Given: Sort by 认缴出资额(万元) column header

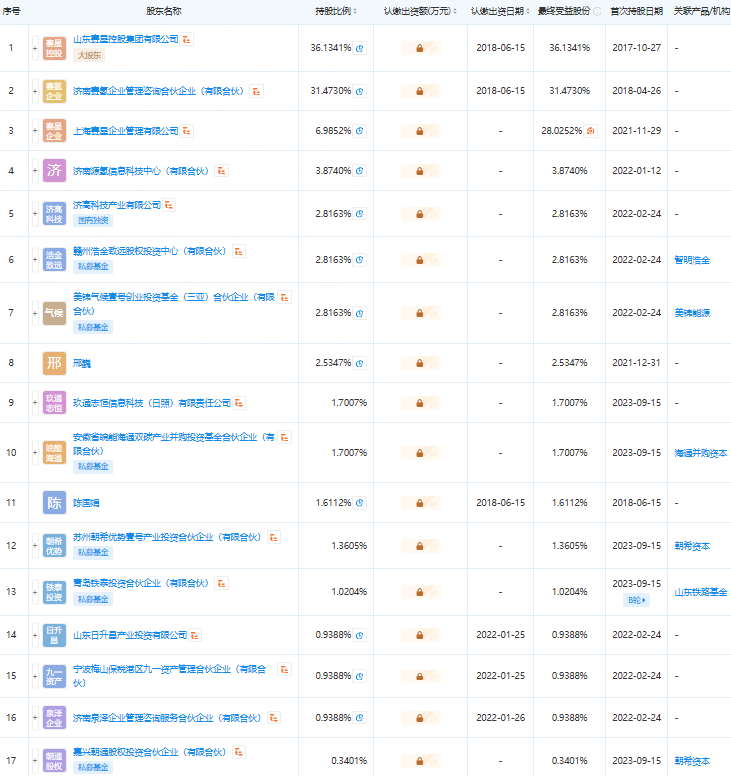Looking at the screenshot, I should pyautogui.click(x=420, y=11).
